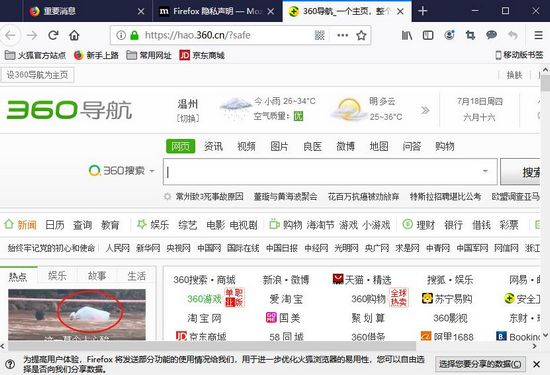Screen dimensions: 550x375
Task: Select the 娱乐 news tab
Action: click(x=57, y=276)
